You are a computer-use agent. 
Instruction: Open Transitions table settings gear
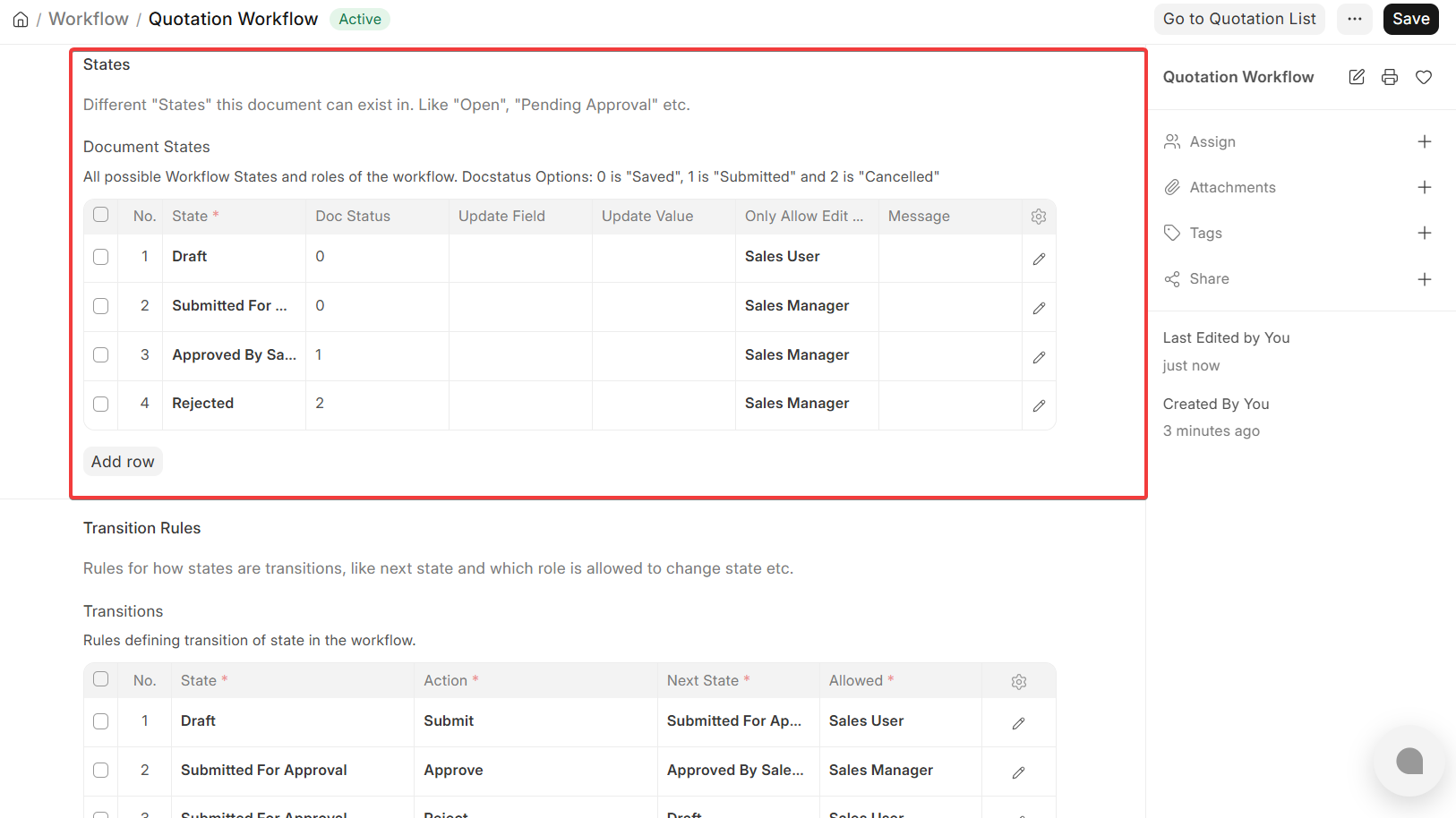pyautogui.click(x=1019, y=682)
